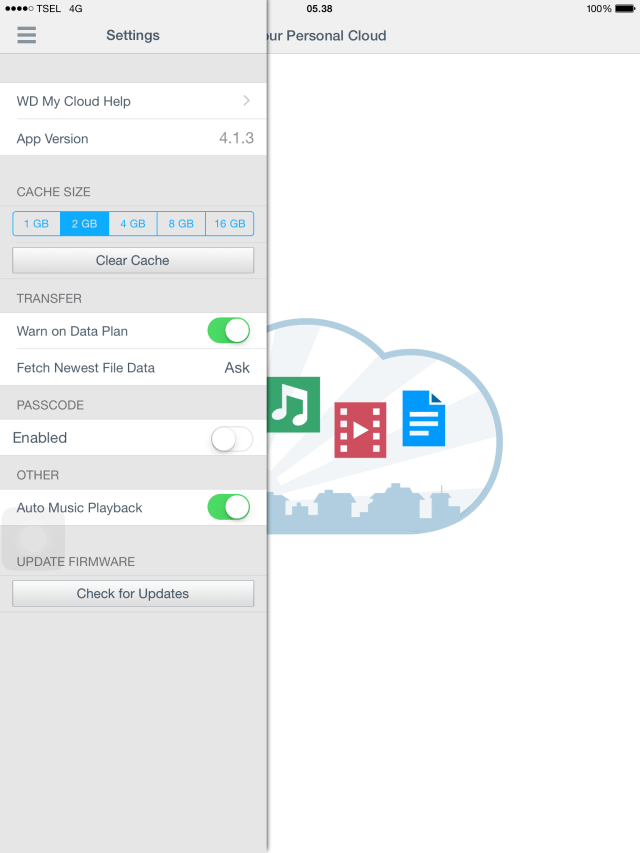The width and height of the screenshot is (640, 853).
Task: Enable the Passcode switch
Action: 231,438
